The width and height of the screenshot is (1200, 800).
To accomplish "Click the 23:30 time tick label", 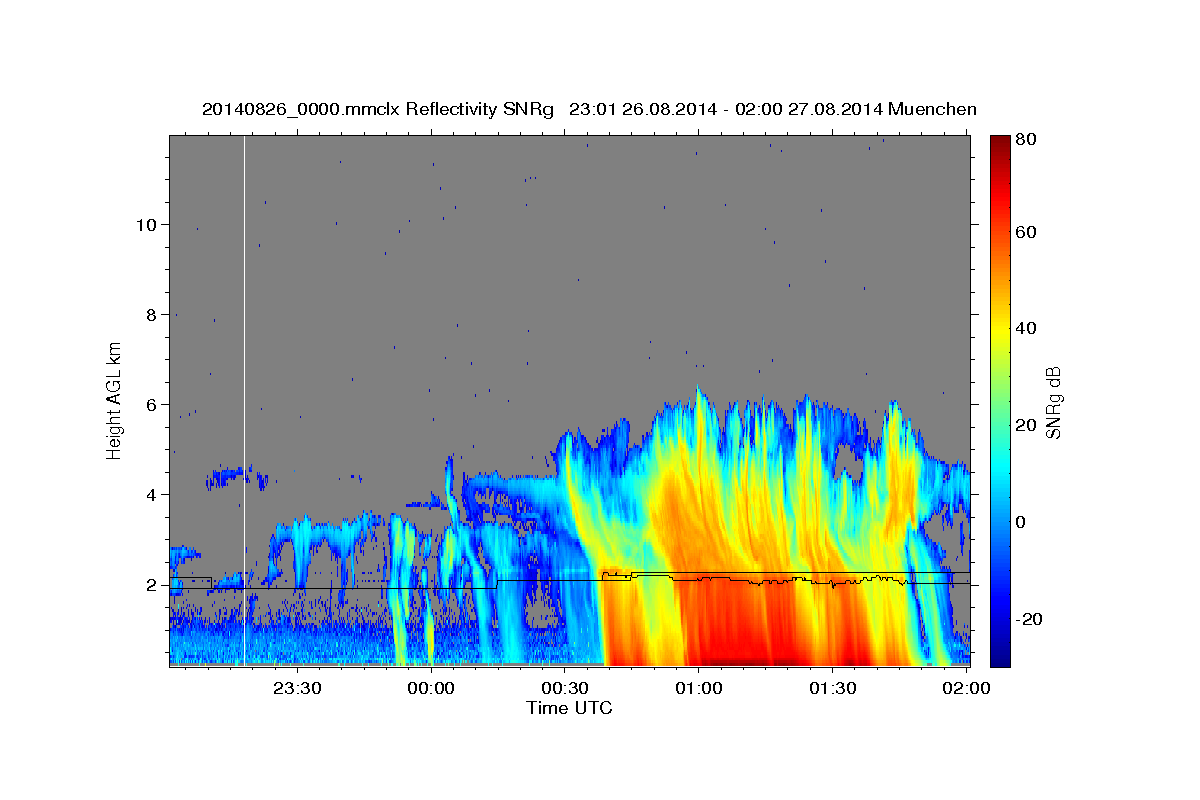I will click(x=298, y=688).
